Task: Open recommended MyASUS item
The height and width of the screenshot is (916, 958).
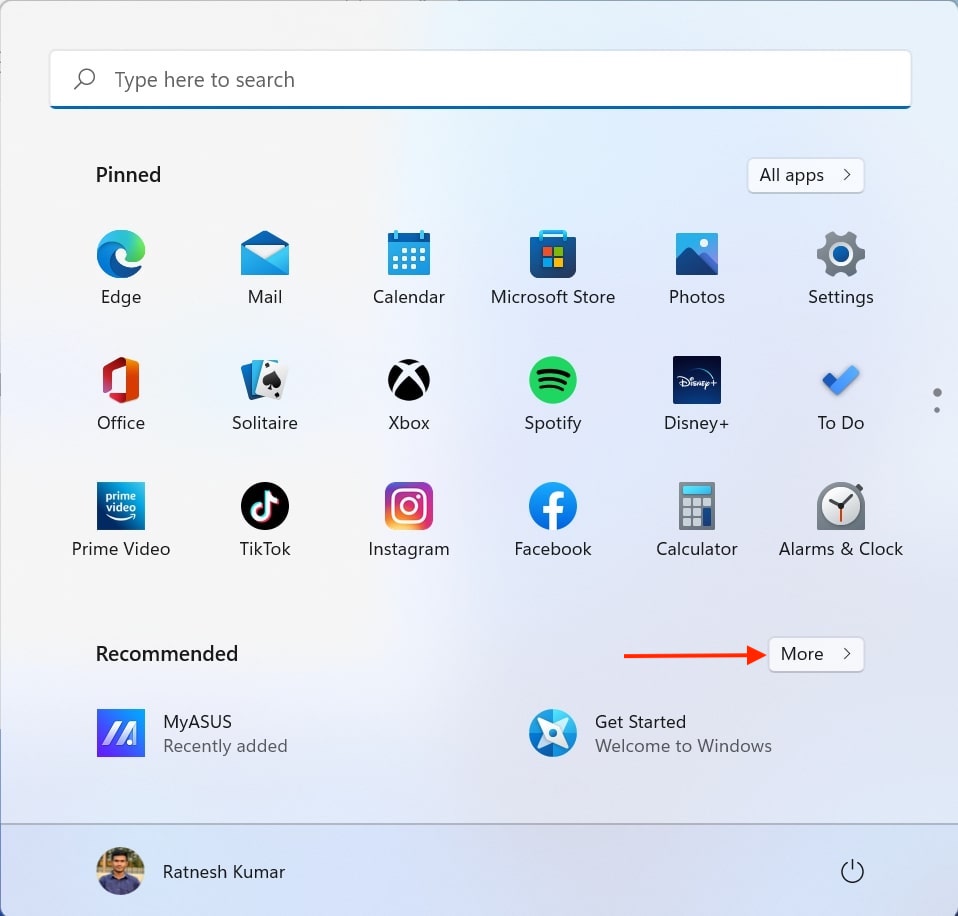Action: click(x=192, y=733)
